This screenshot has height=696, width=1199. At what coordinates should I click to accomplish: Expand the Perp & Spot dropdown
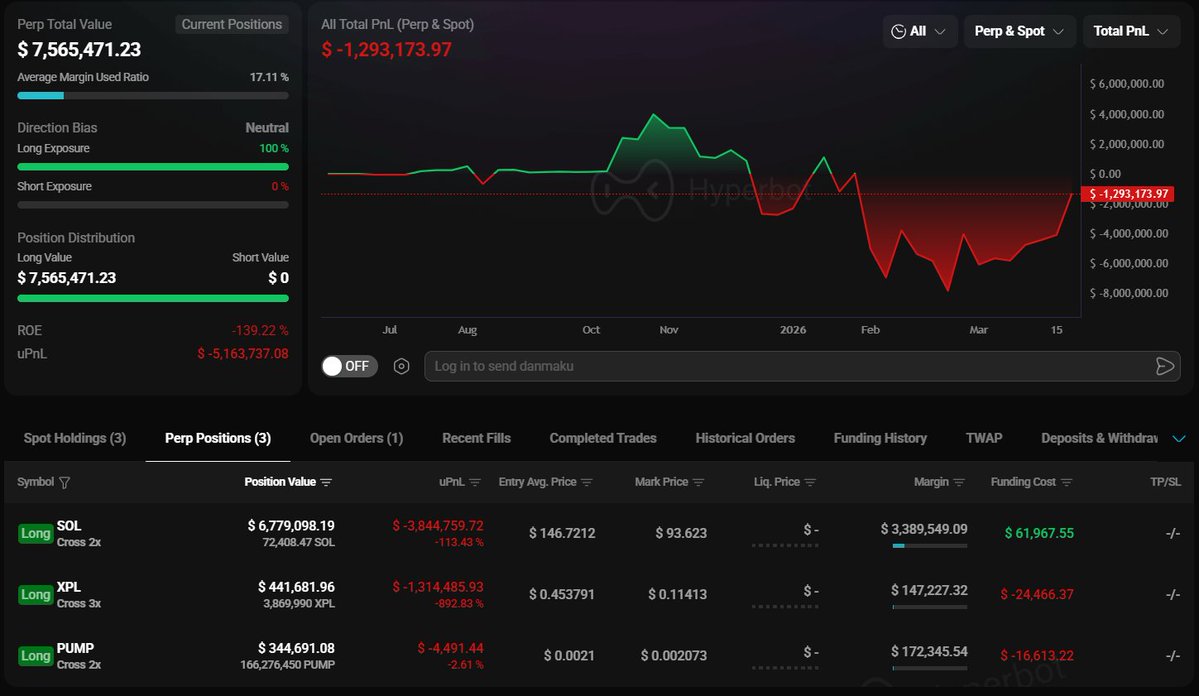point(1019,31)
